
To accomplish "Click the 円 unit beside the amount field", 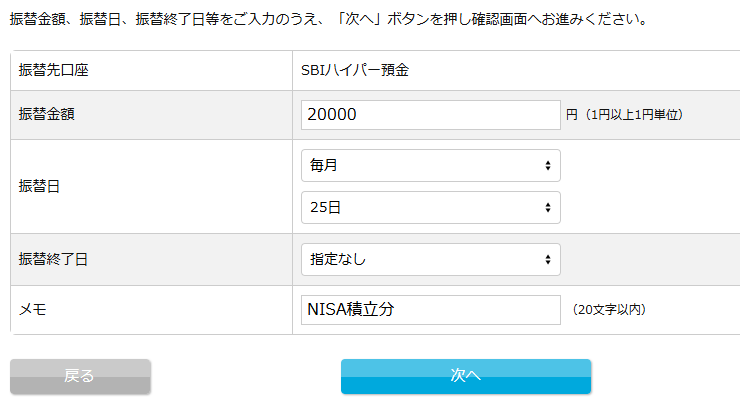I will click(x=572, y=115).
